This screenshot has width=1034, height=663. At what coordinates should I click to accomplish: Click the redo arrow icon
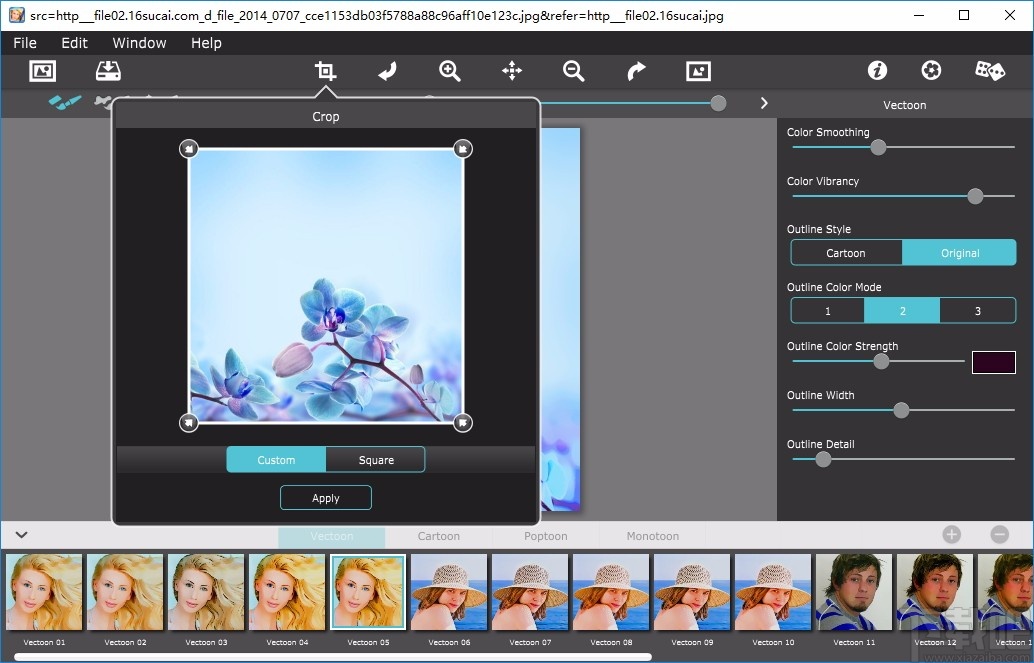[636, 71]
